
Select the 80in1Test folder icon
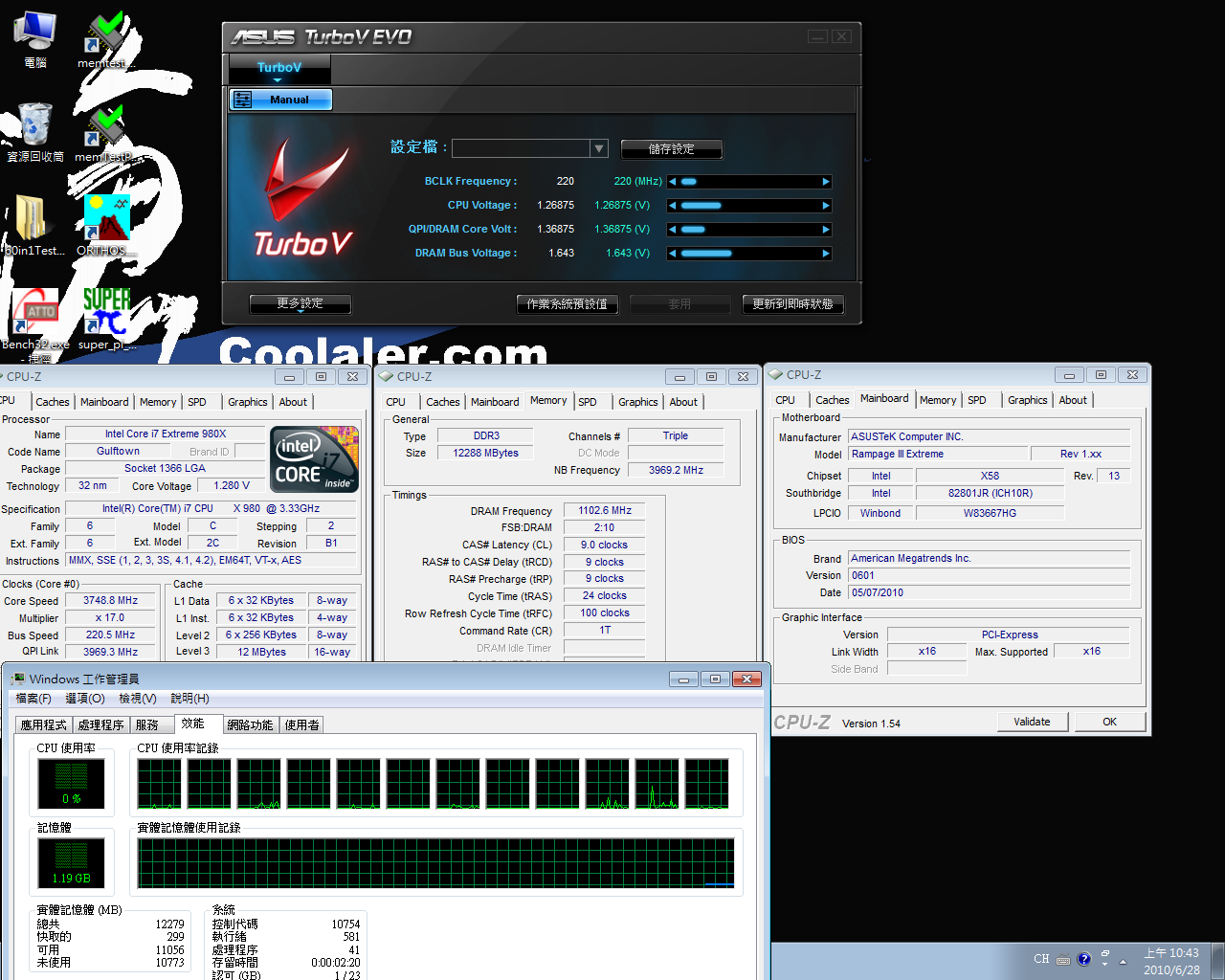point(34,225)
